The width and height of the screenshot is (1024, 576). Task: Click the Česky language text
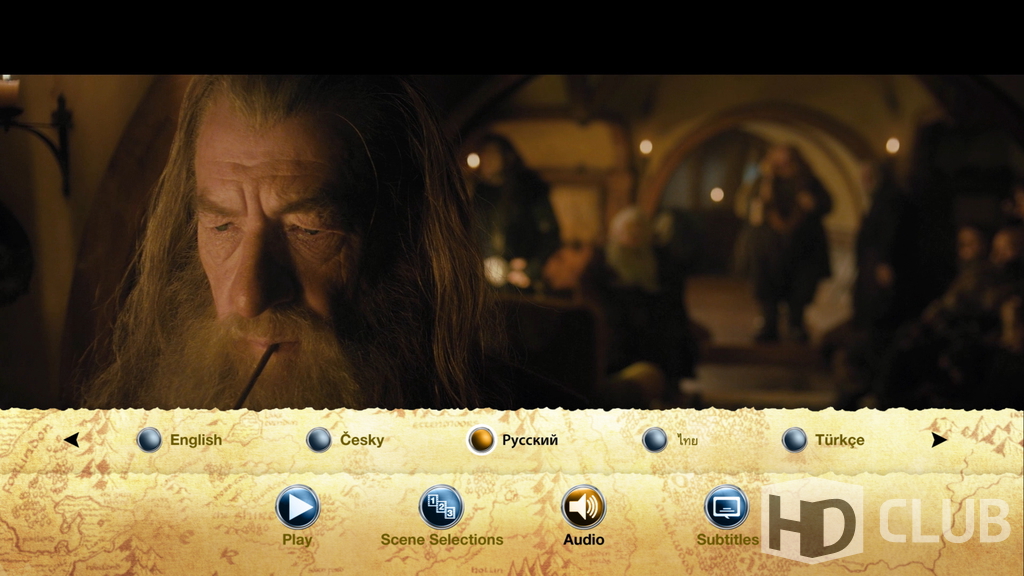pyautogui.click(x=362, y=440)
